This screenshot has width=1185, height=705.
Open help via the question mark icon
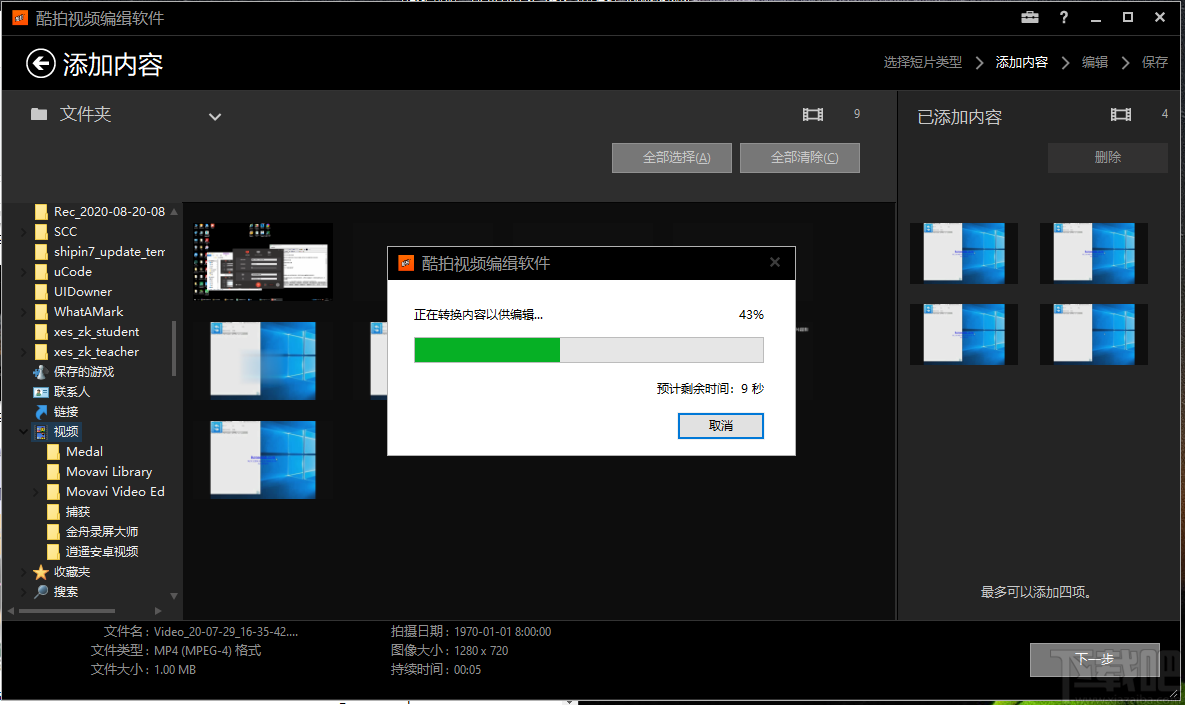1063,17
